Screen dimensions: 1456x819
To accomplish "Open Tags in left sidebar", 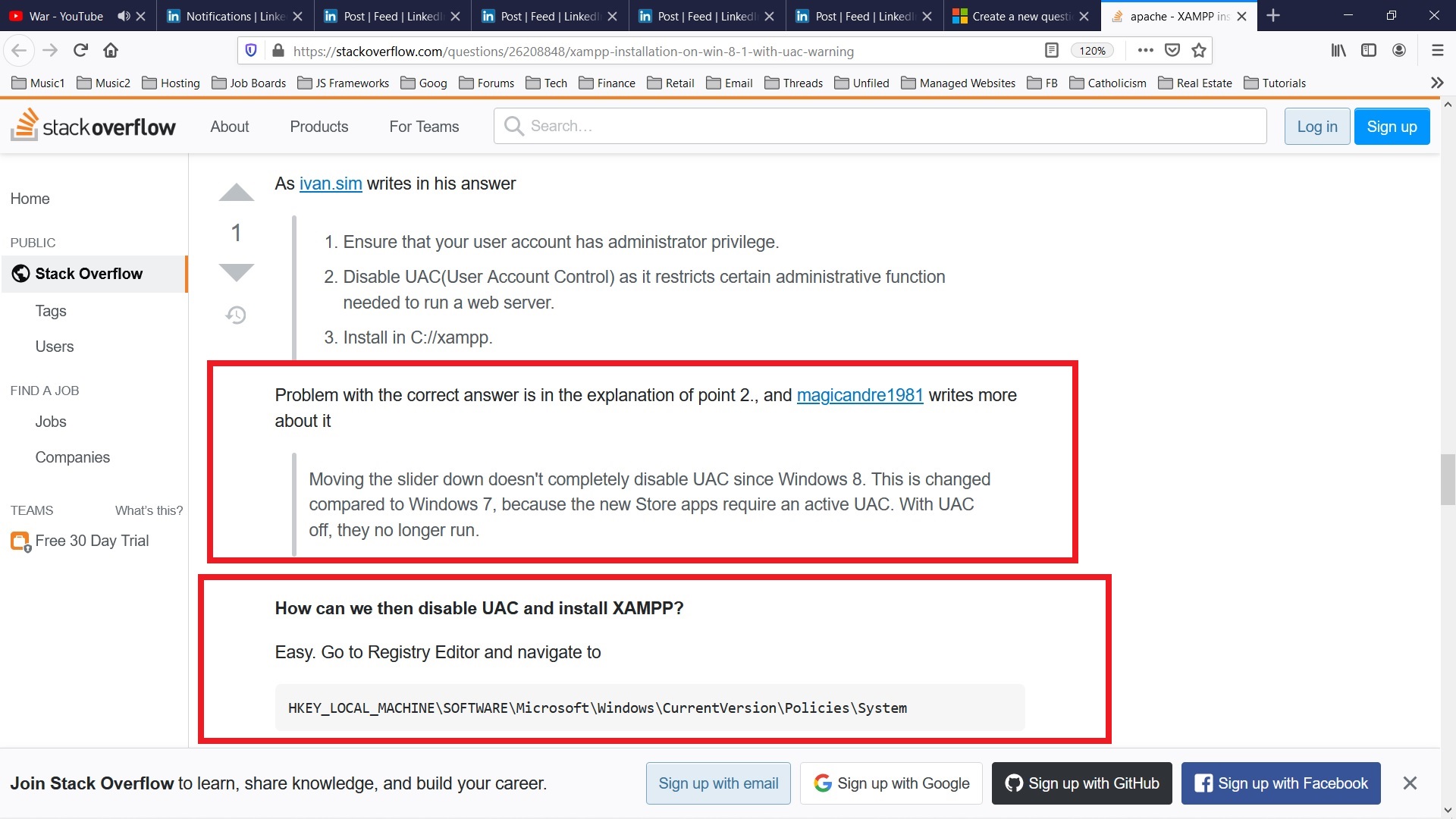I will click(51, 311).
